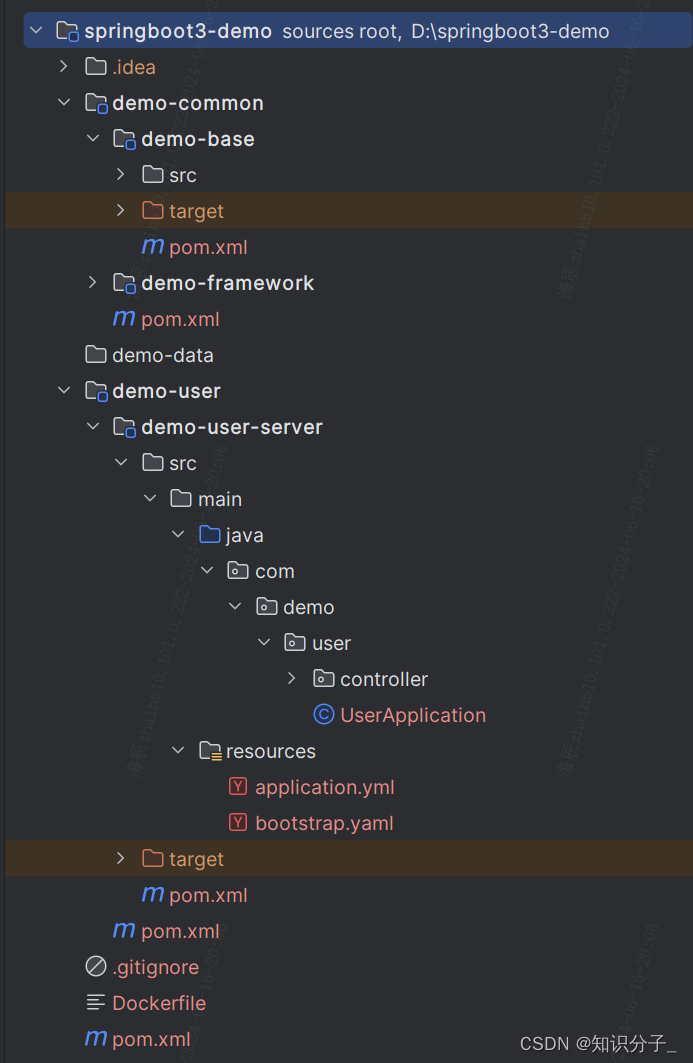Image resolution: width=693 pixels, height=1063 pixels.
Task: Click Maven icon of demo-base pom.xml
Action: pyautogui.click(x=153, y=245)
